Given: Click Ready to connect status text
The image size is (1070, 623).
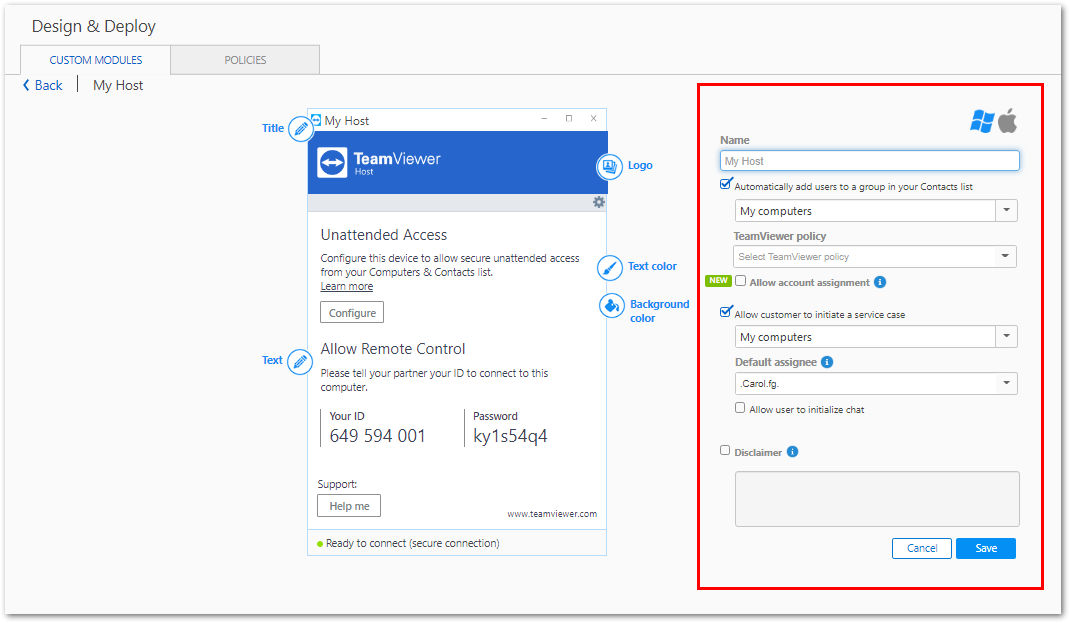Looking at the screenshot, I should point(412,544).
